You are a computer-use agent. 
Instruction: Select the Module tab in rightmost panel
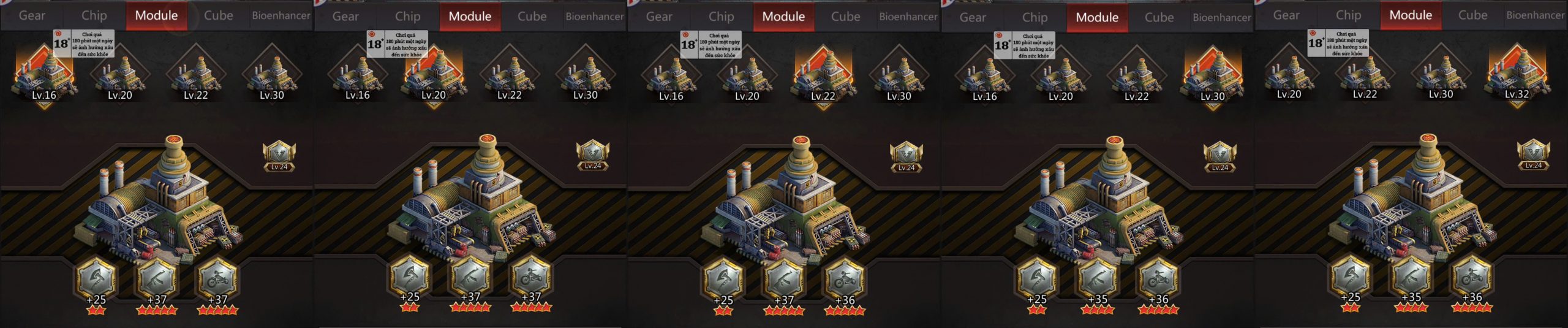(1411, 15)
